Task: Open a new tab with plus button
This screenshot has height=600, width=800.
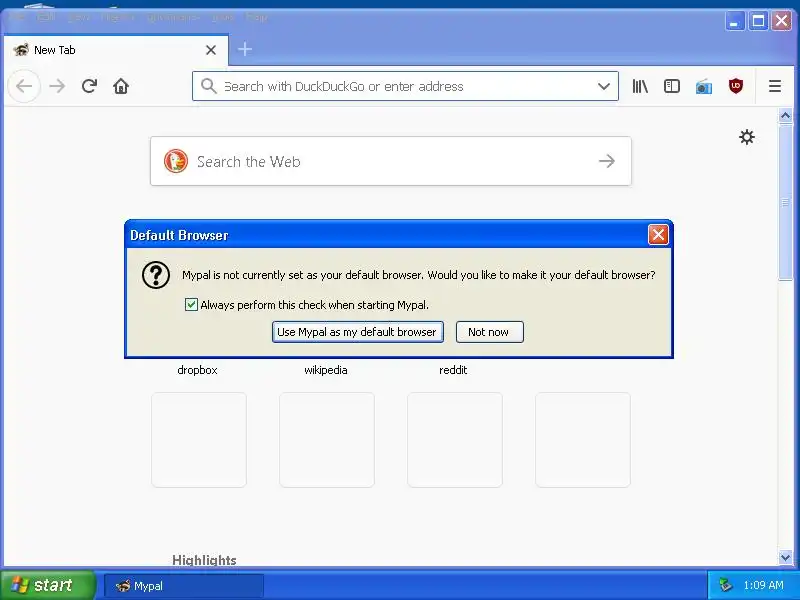Action: pos(245,49)
